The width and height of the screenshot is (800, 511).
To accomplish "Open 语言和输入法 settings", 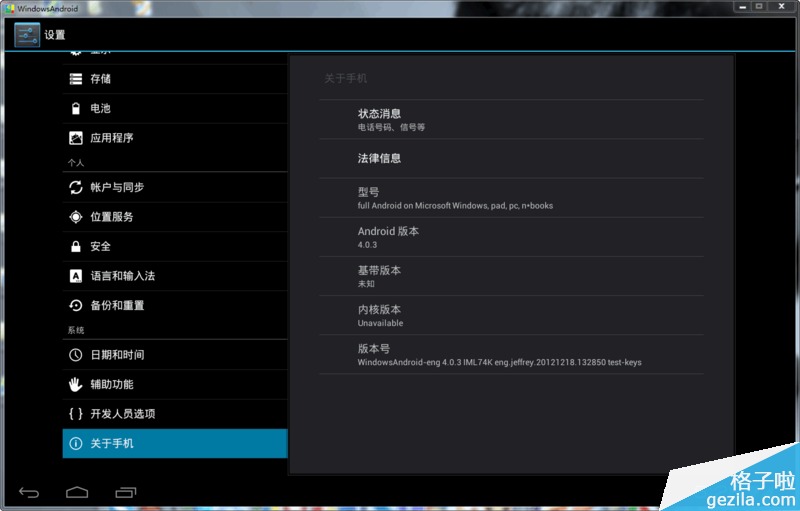I will click(175, 276).
